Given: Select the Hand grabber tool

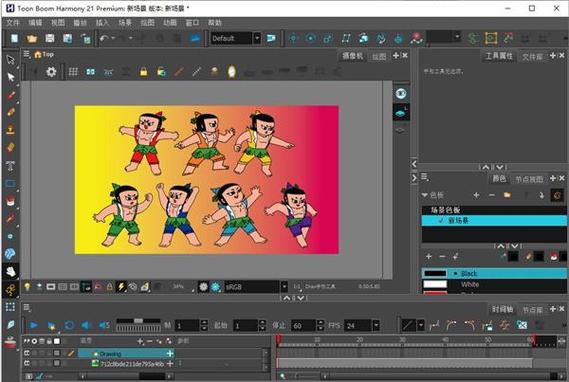Looking at the screenshot, I should pos(11,271).
